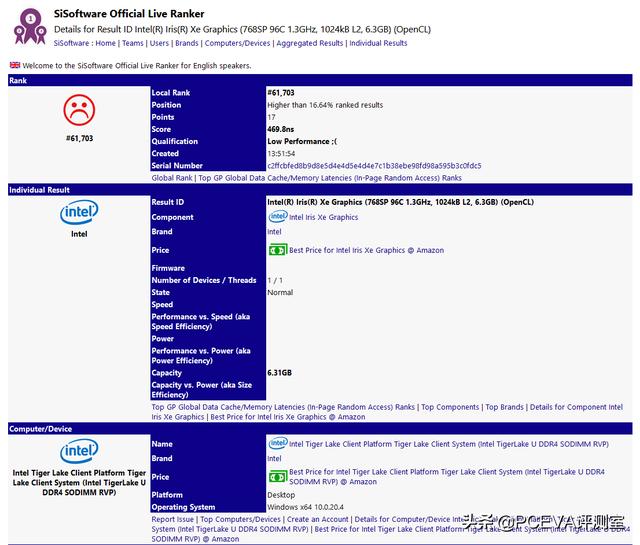
Task: Click the Number of Devices / Threads label
Action: pos(204,280)
